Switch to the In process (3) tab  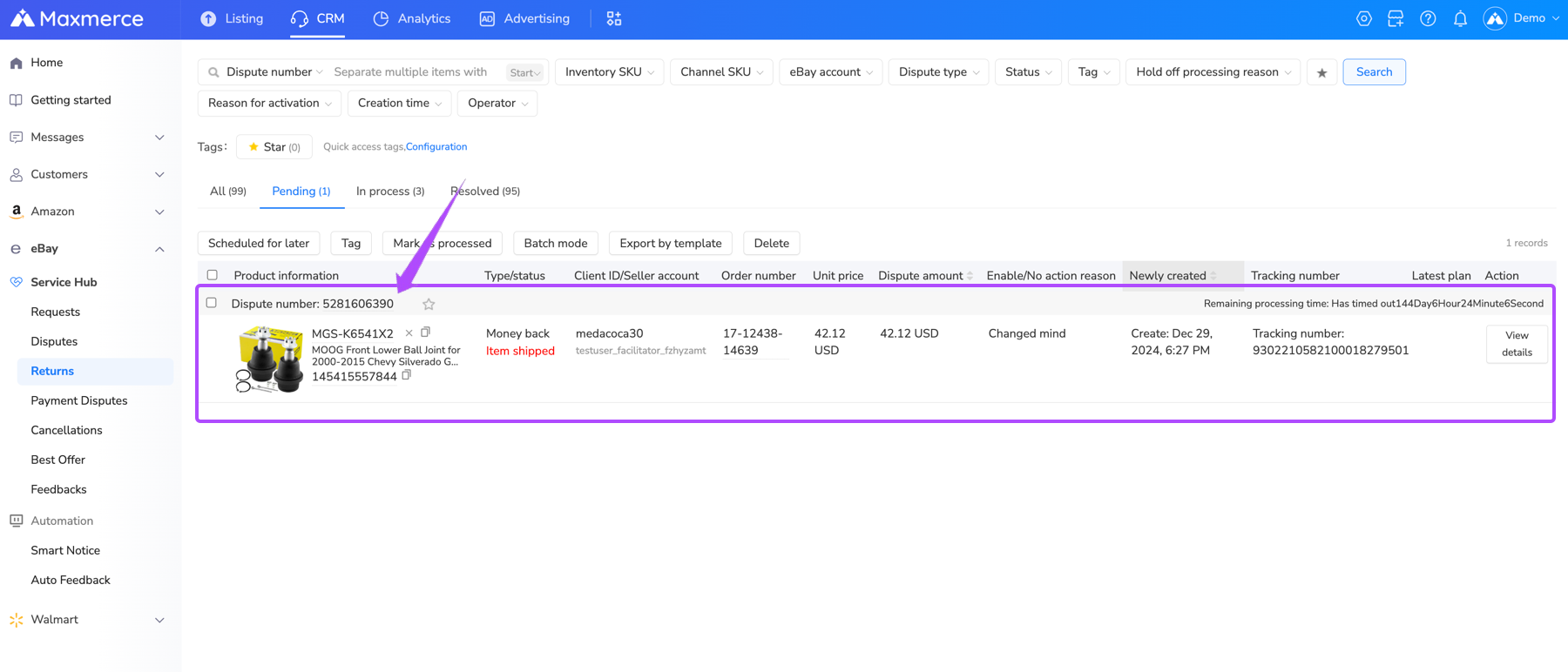(390, 191)
